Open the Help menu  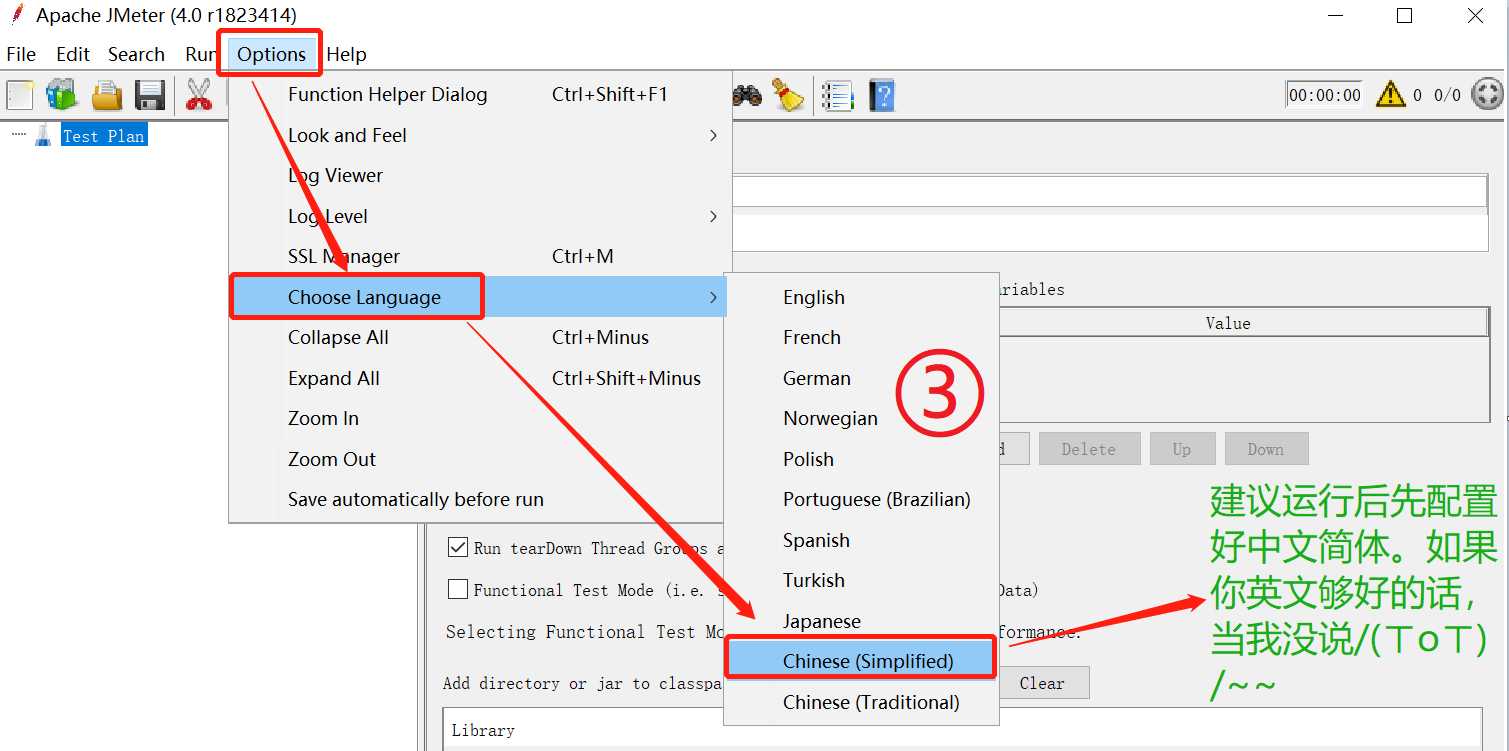[346, 54]
